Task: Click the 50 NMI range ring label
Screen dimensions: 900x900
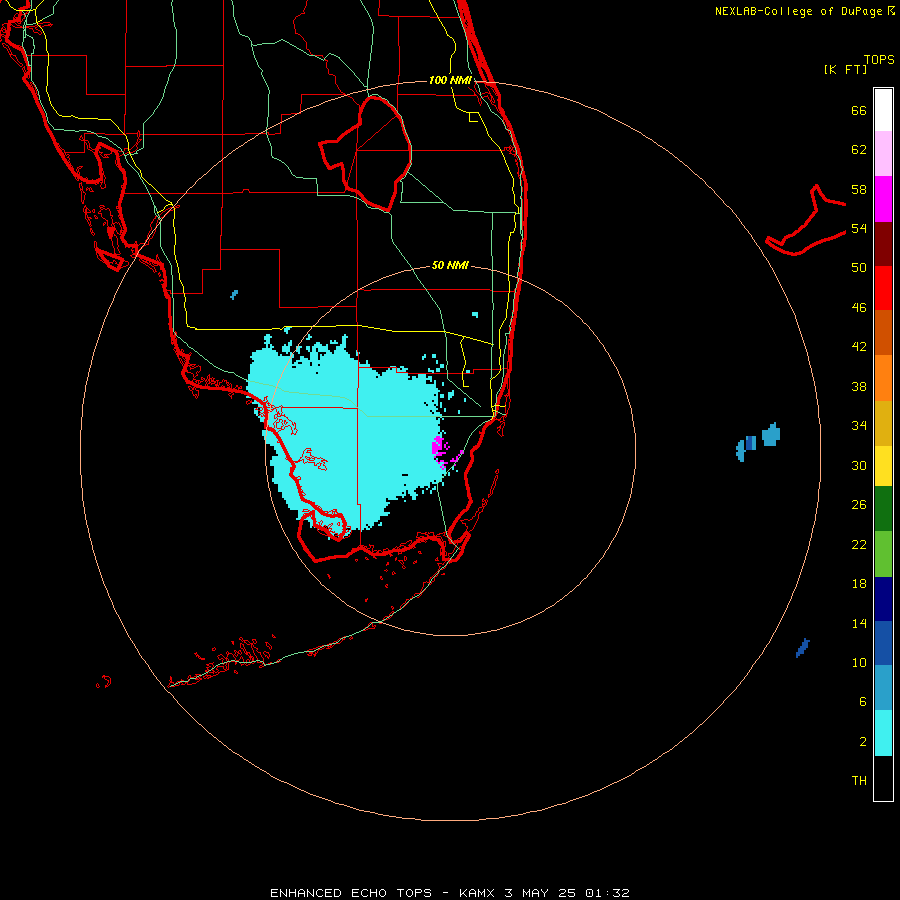Action: coord(450,265)
